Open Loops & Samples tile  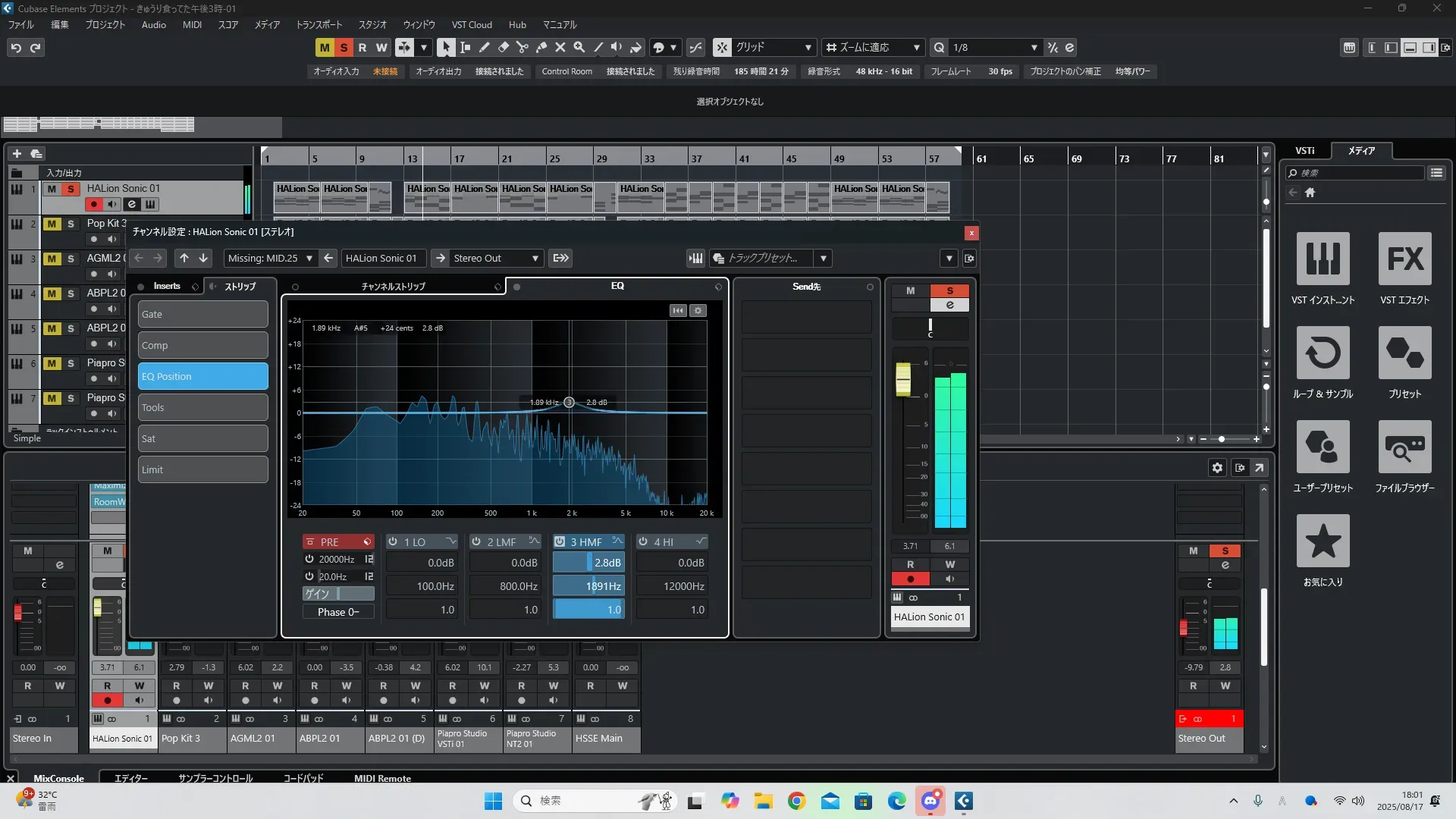(x=1323, y=353)
